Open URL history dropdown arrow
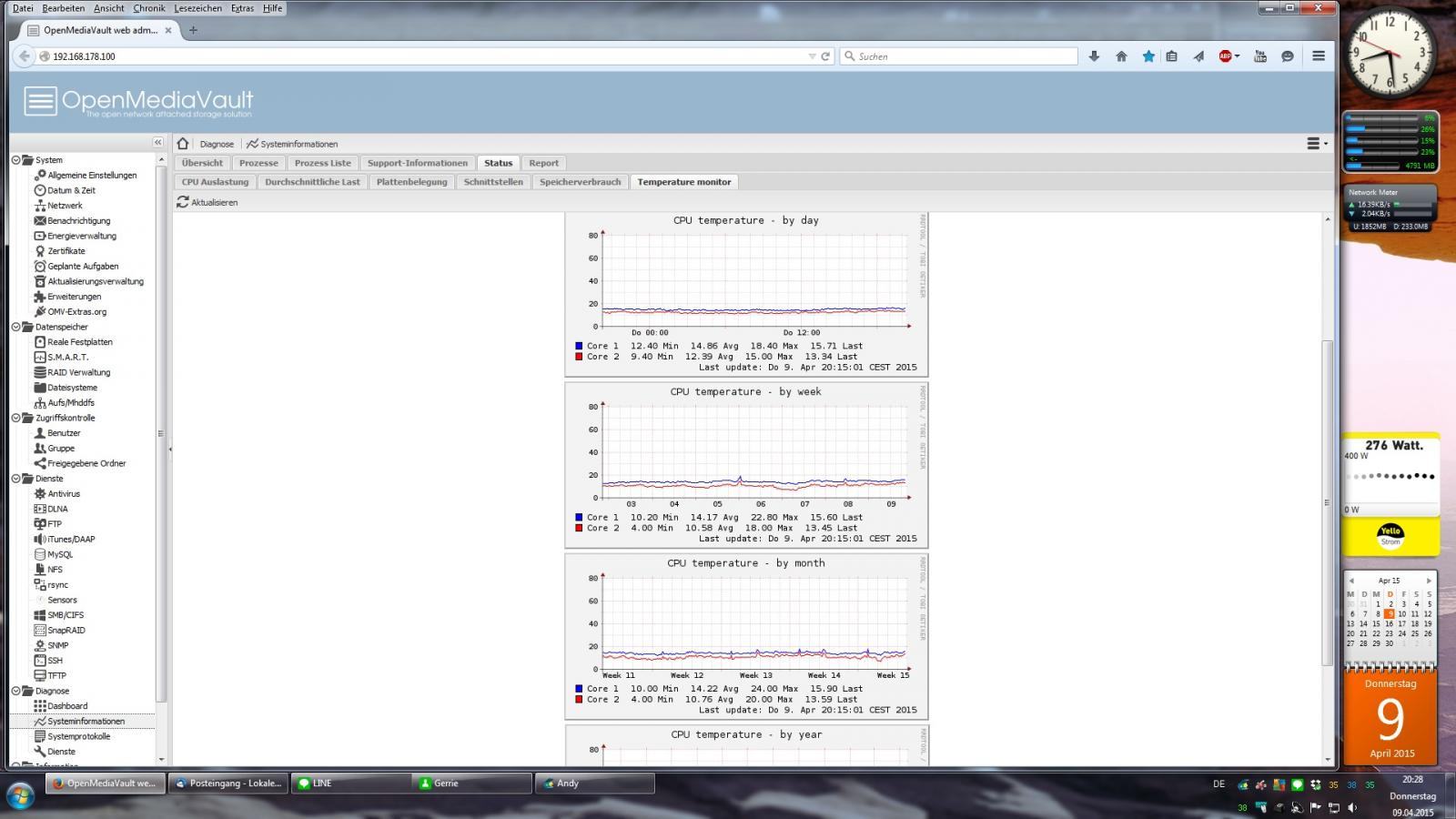Viewport: 1456px width, 819px height. click(812, 56)
